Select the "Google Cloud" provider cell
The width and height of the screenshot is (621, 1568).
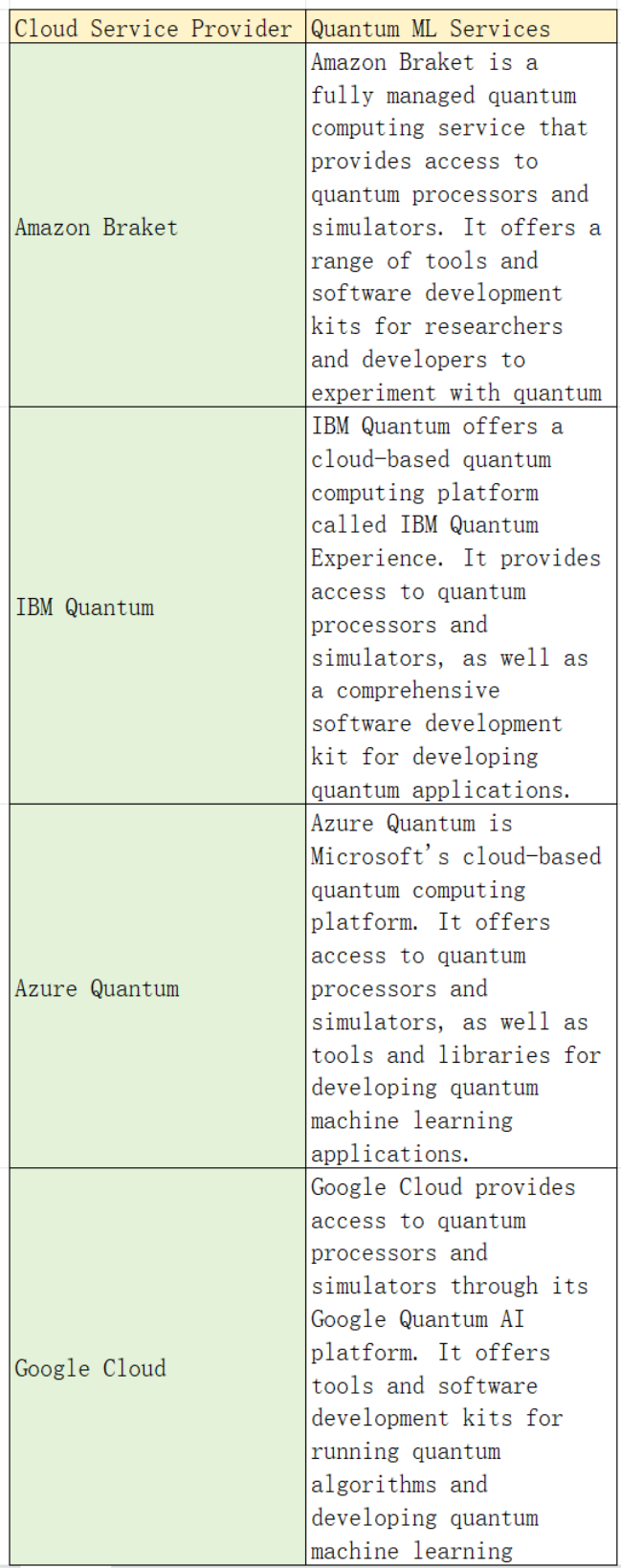point(91,1368)
